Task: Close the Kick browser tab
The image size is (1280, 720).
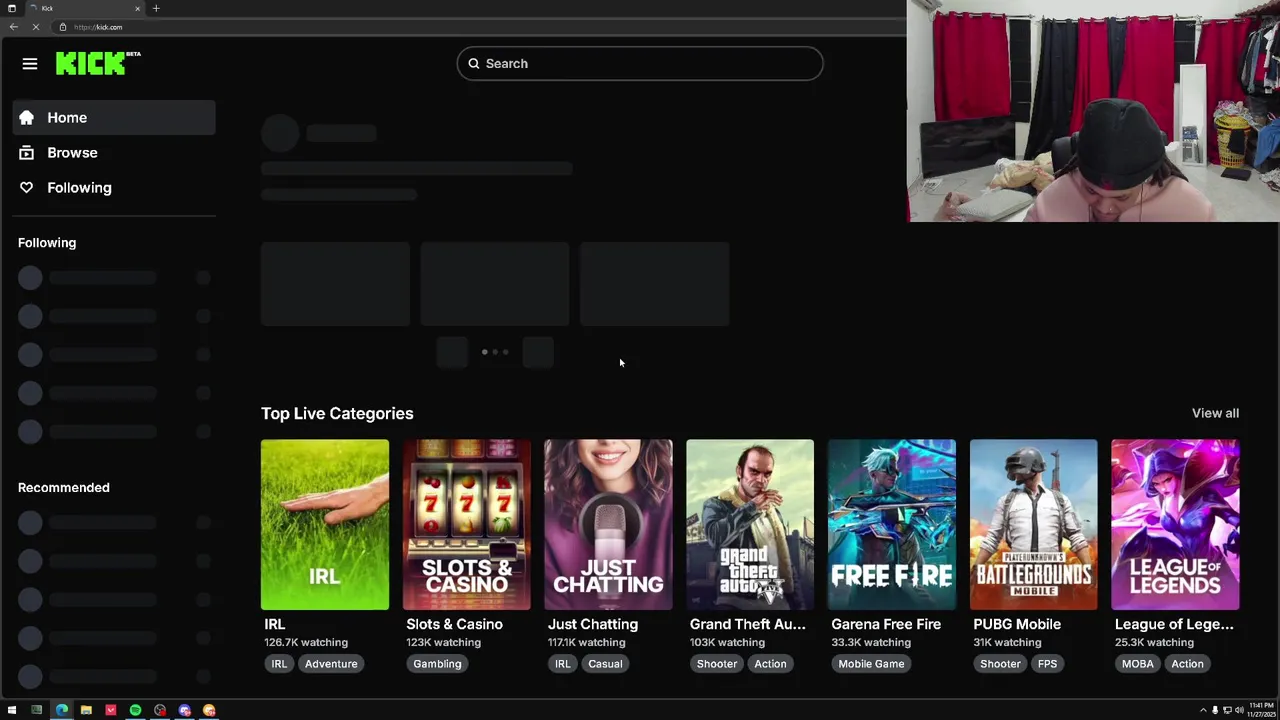Action: tap(137, 8)
